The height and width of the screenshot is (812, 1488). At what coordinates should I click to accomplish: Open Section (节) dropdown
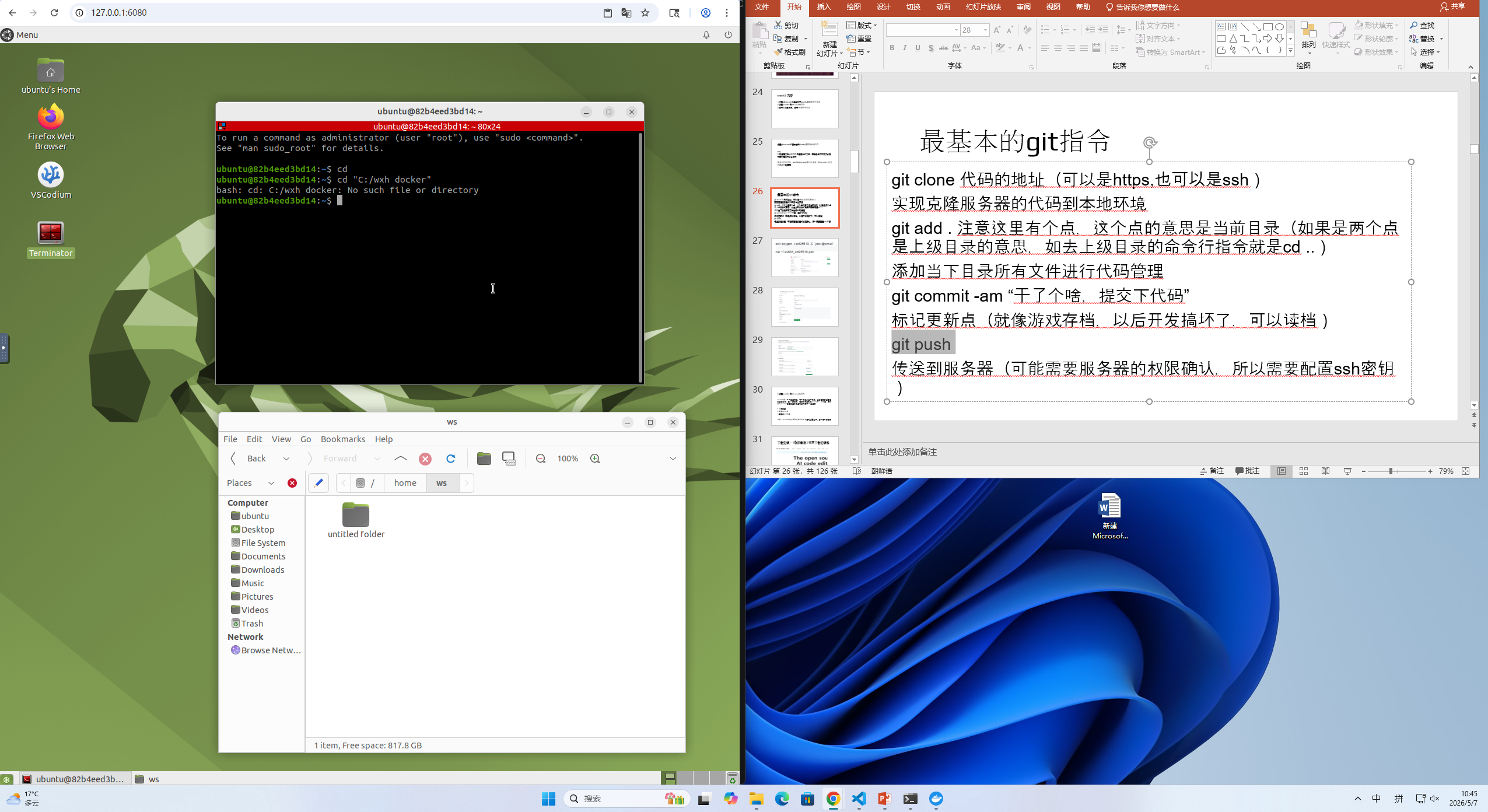(x=859, y=52)
